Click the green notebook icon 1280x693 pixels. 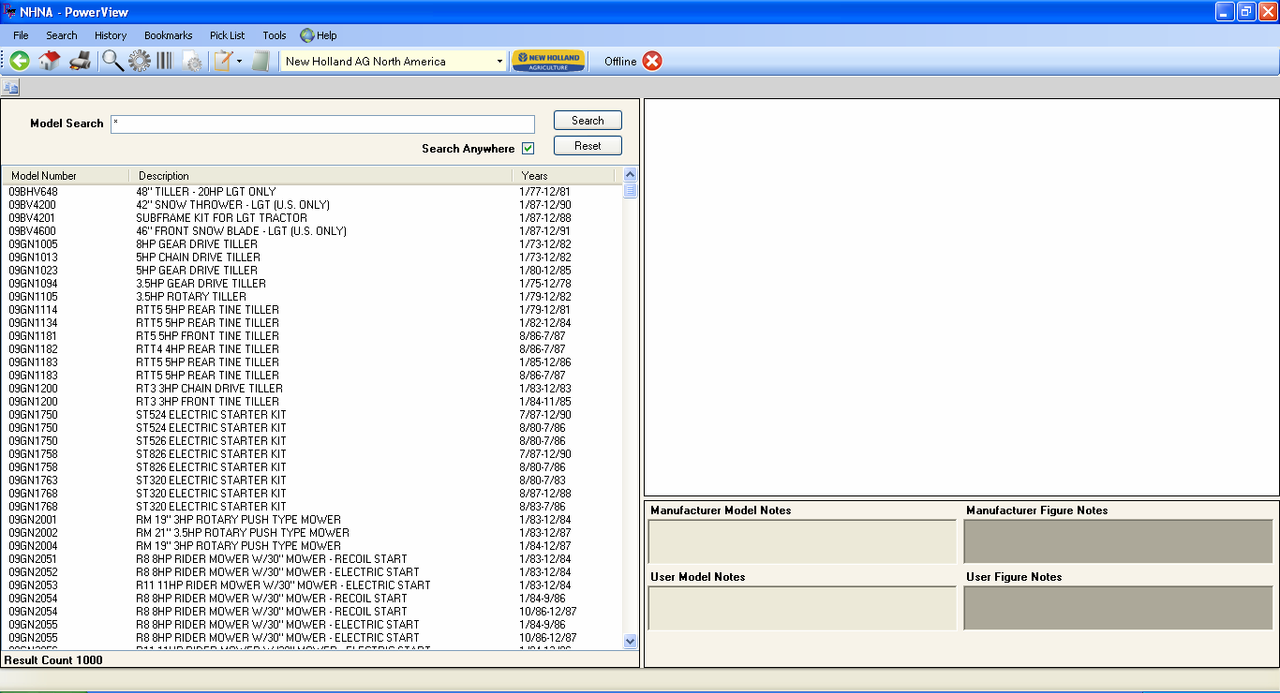[261, 61]
